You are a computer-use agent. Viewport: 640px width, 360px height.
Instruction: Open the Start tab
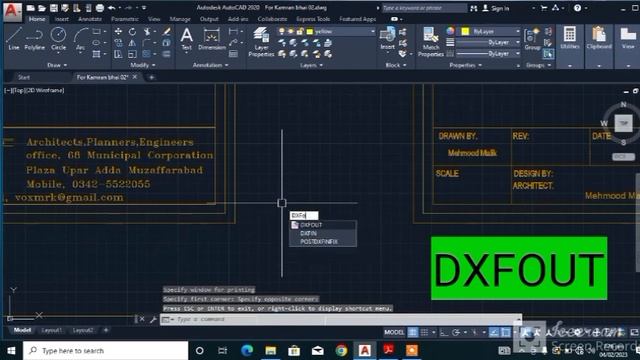tap(24, 77)
